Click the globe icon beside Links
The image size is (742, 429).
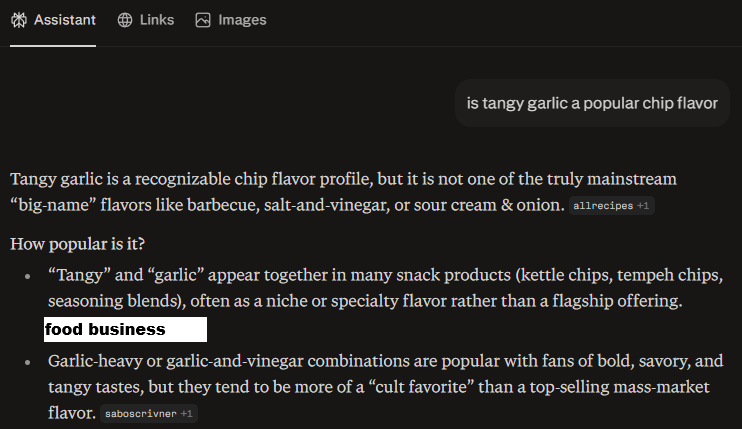pyautogui.click(x=125, y=20)
